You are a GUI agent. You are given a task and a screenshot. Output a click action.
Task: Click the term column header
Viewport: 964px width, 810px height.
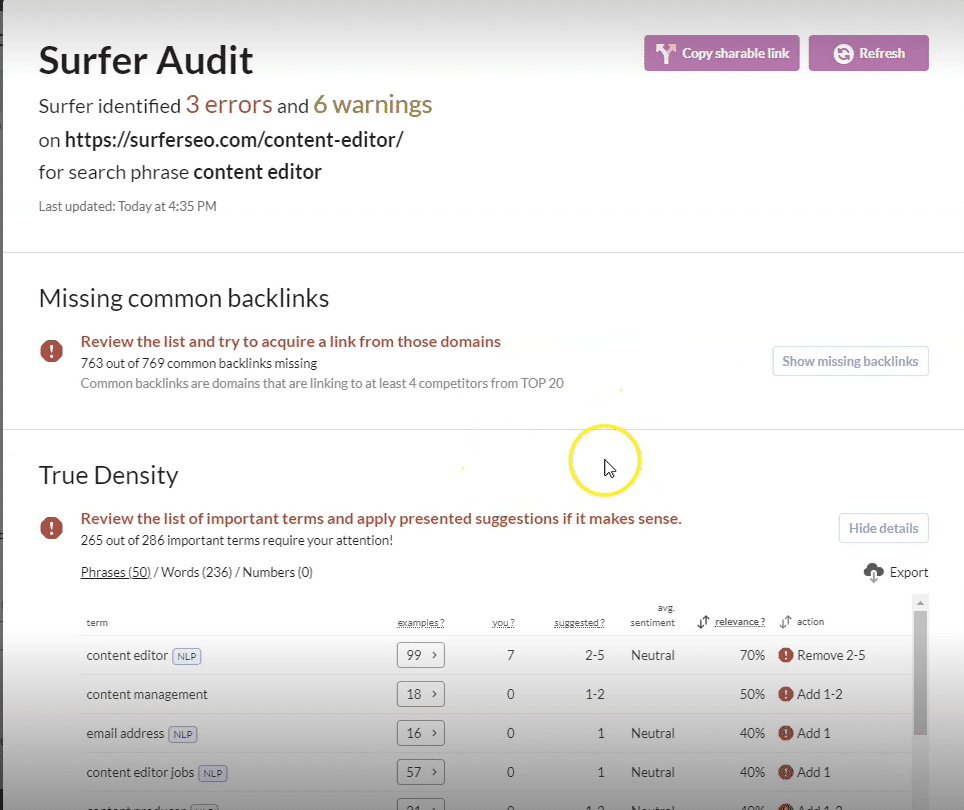[97, 623]
